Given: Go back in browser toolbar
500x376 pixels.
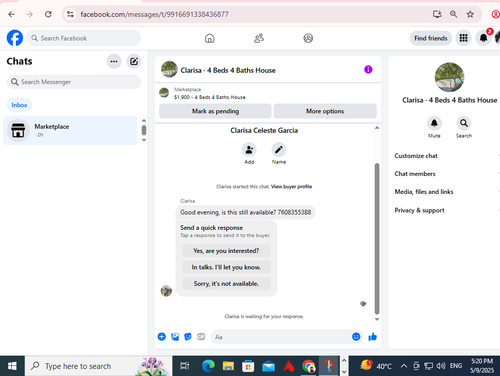Looking at the screenshot, I should 11,14.
